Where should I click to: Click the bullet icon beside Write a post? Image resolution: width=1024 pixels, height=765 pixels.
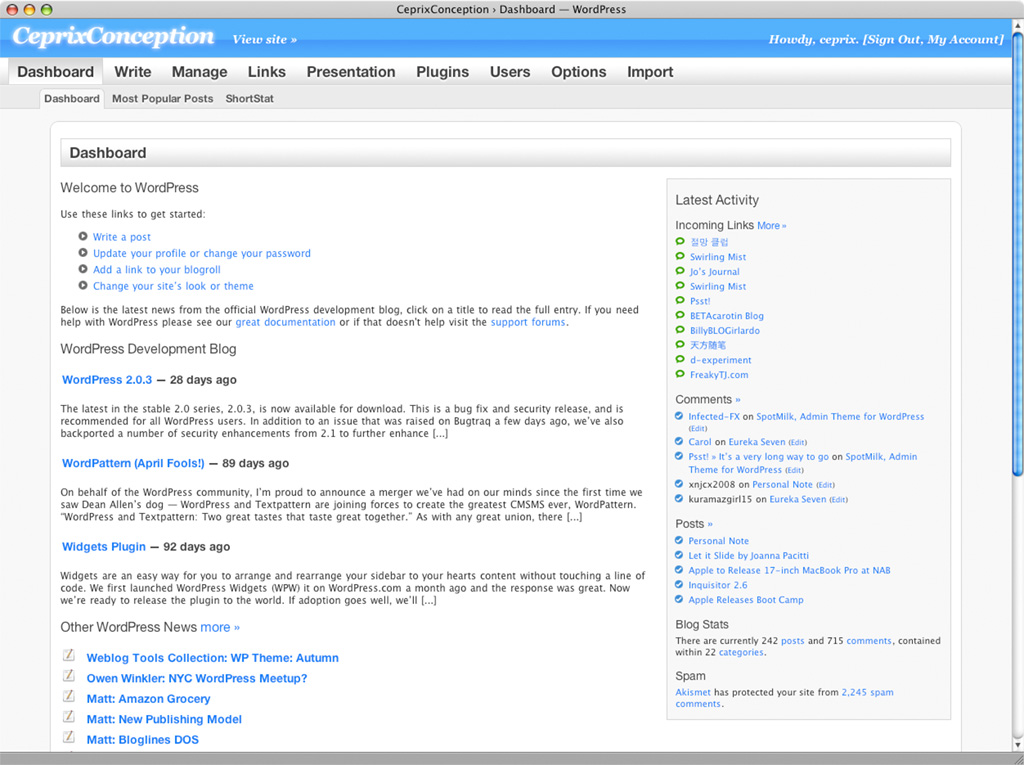[83, 236]
